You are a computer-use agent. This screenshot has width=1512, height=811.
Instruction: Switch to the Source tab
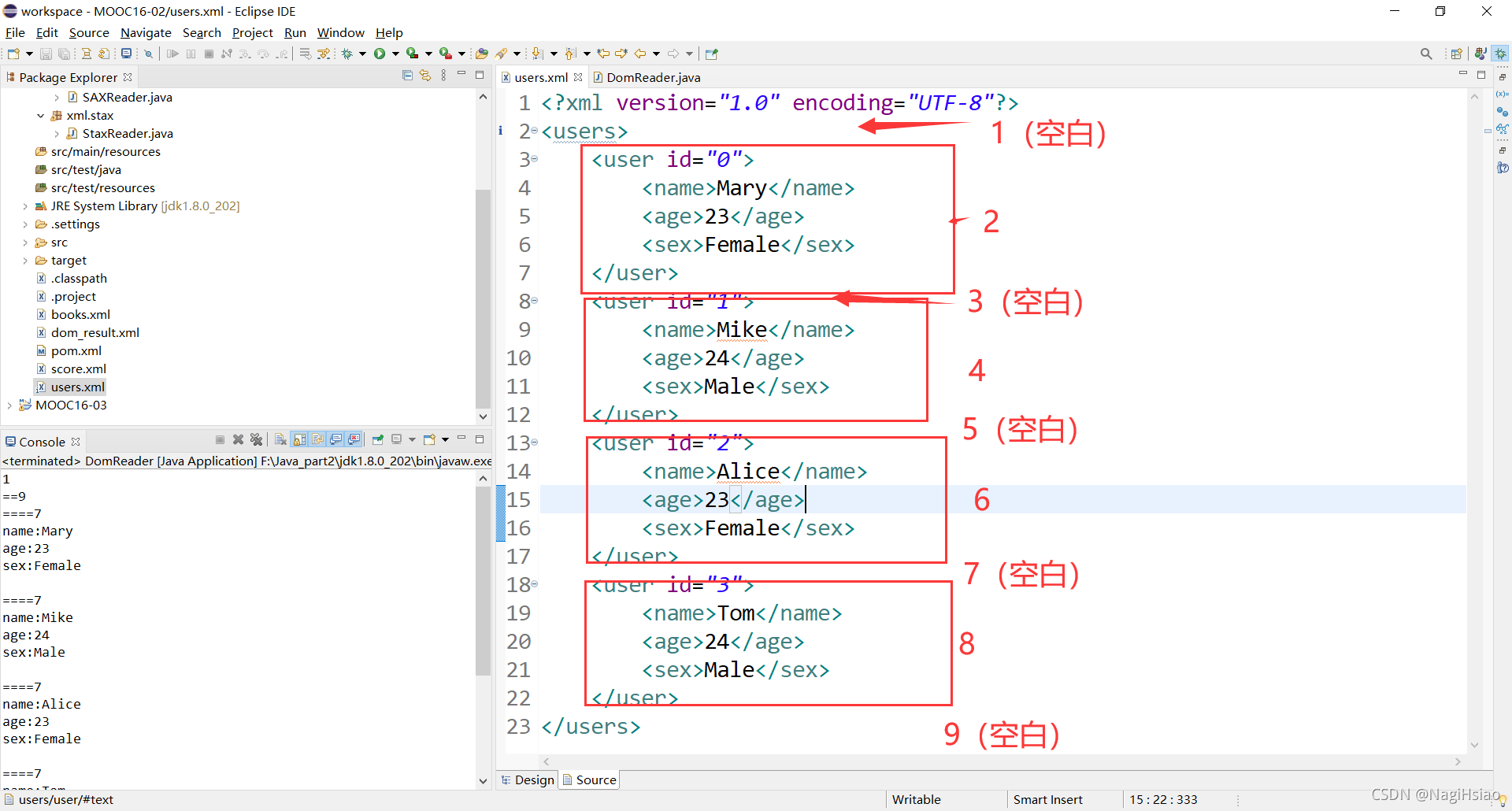pyautogui.click(x=590, y=780)
